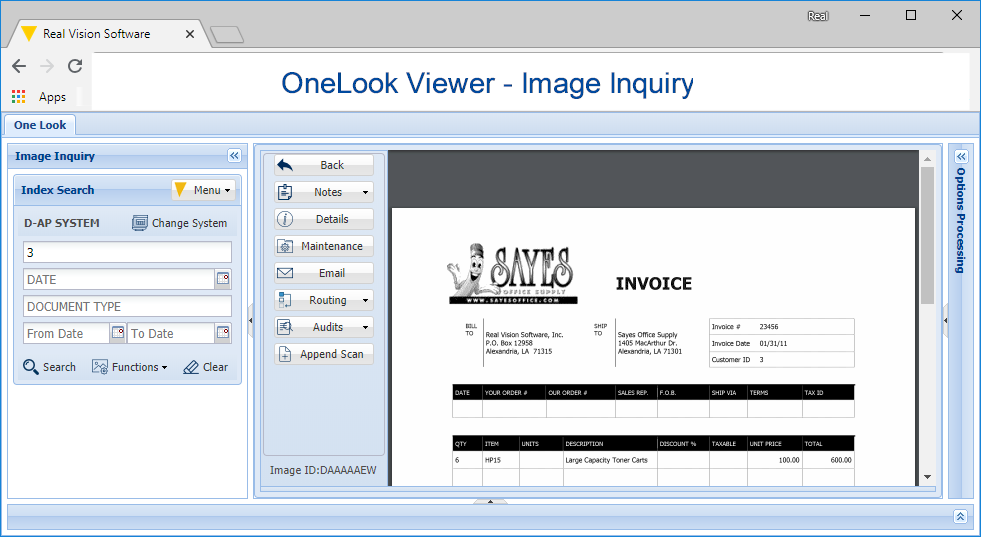Expand the Routing dropdown arrow
This screenshot has width=981, height=537.
(x=365, y=300)
